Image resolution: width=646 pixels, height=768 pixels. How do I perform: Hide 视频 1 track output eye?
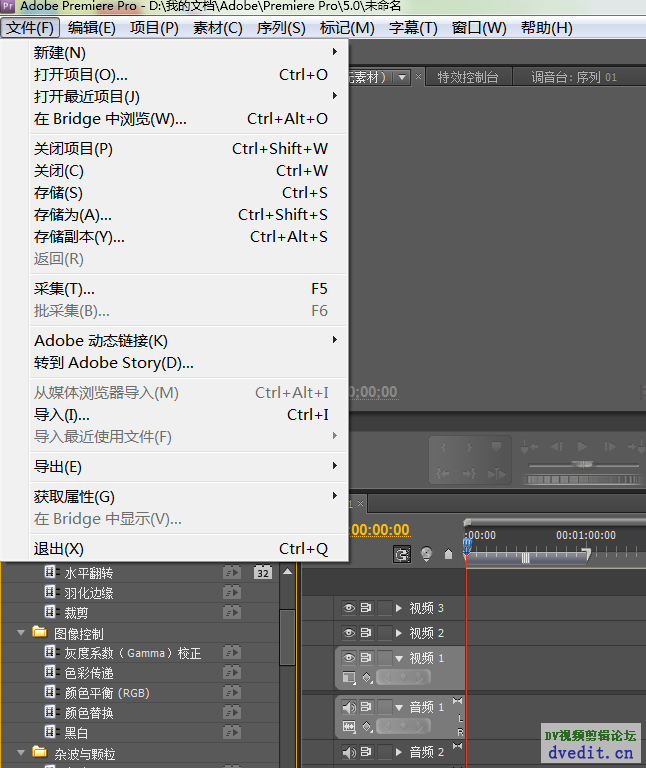[349, 657]
